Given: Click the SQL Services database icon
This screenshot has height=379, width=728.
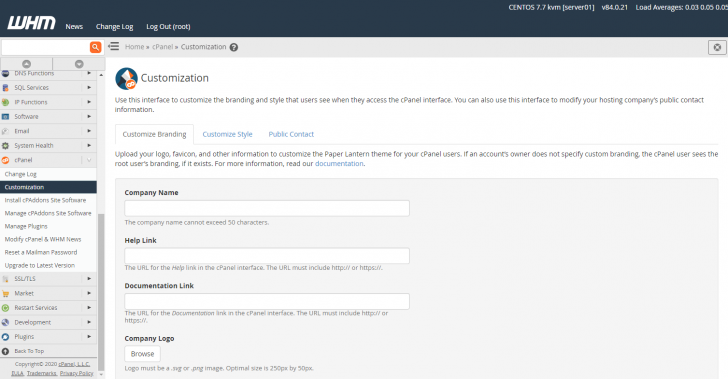Looking at the screenshot, I should 6,88.
